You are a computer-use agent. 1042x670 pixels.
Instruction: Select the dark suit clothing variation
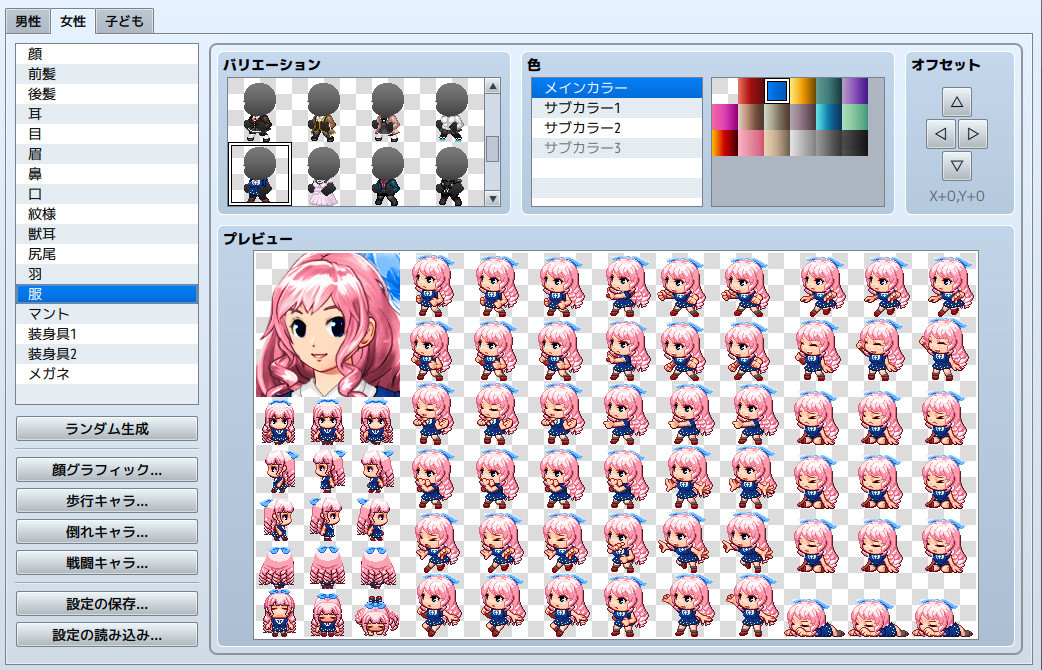tap(385, 175)
